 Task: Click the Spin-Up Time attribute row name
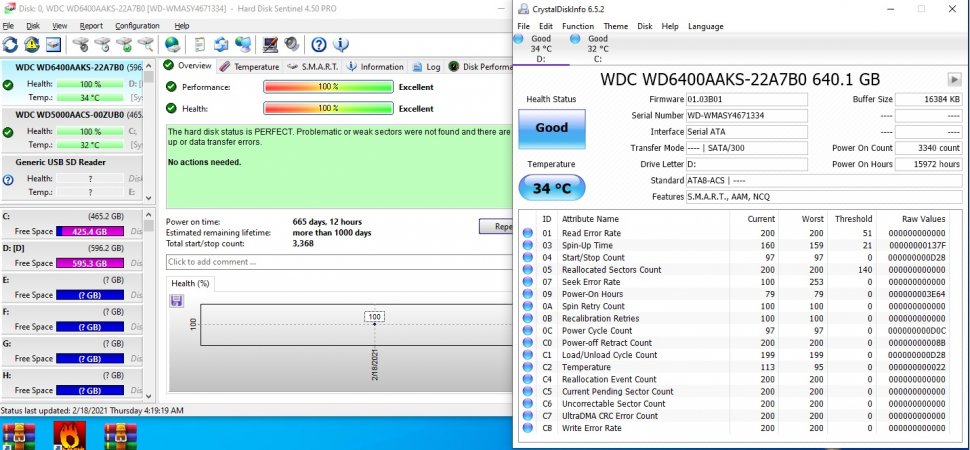(587, 245)
